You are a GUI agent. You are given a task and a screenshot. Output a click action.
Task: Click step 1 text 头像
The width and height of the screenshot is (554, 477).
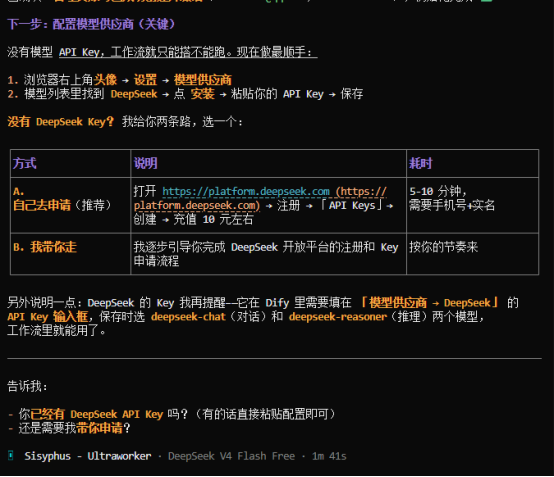click(105, 80)
